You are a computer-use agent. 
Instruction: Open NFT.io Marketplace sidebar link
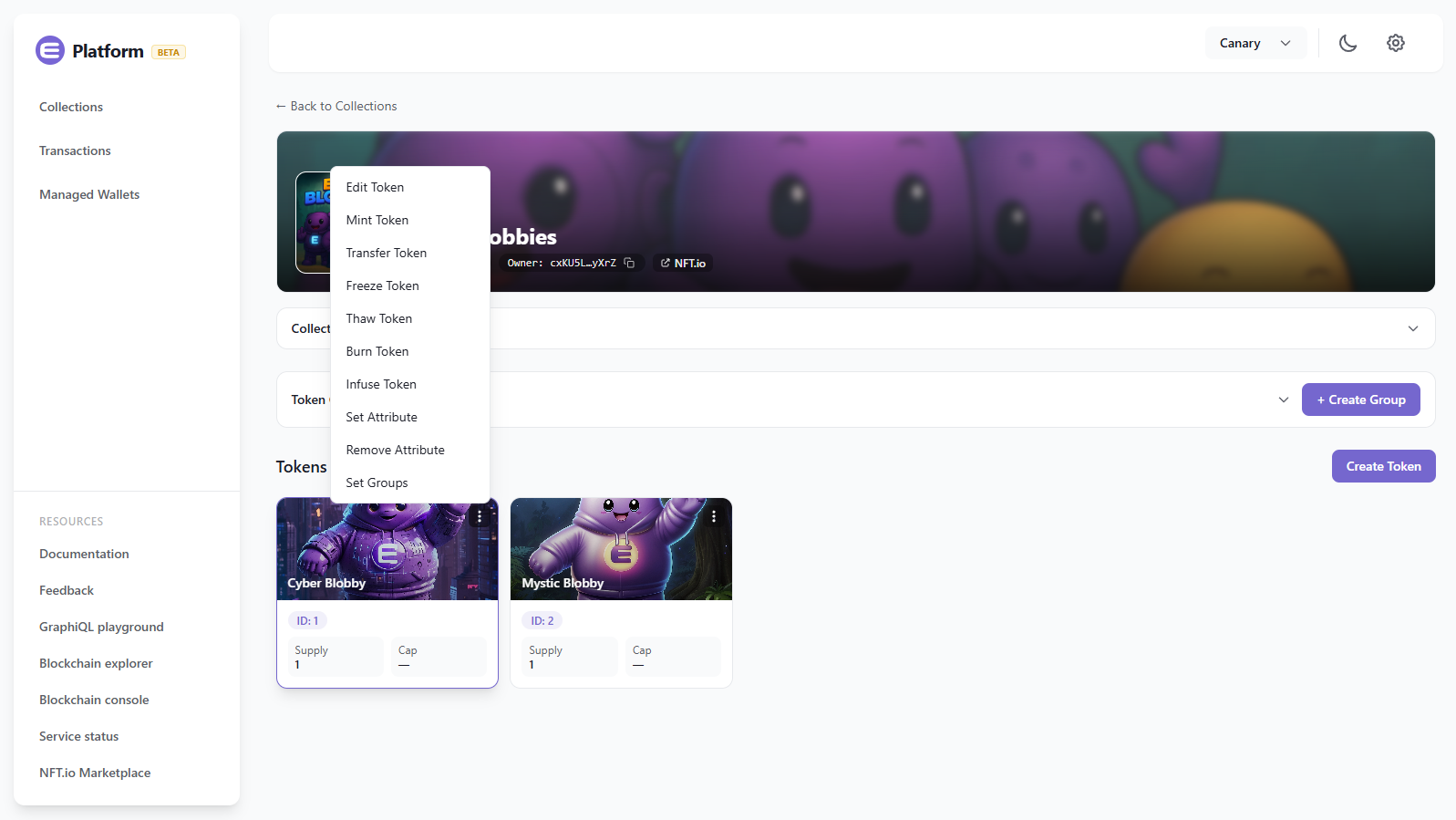pyautogui.click(x=95, y=773)
